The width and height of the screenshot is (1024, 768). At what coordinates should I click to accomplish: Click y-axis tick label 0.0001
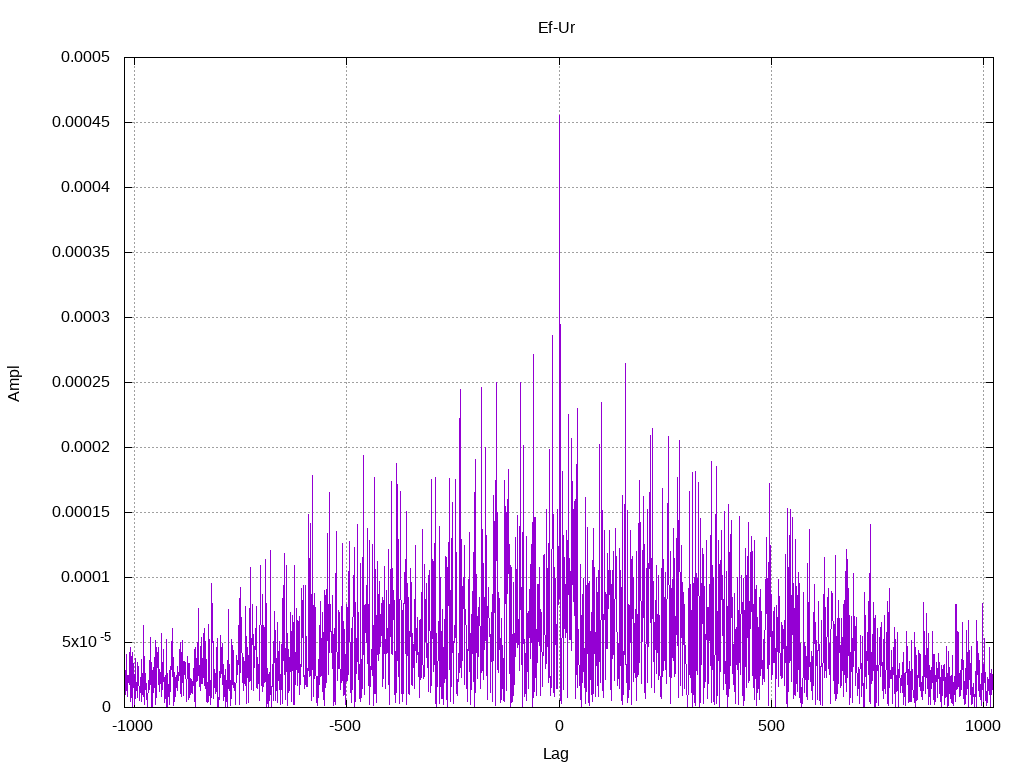point(86,577)
